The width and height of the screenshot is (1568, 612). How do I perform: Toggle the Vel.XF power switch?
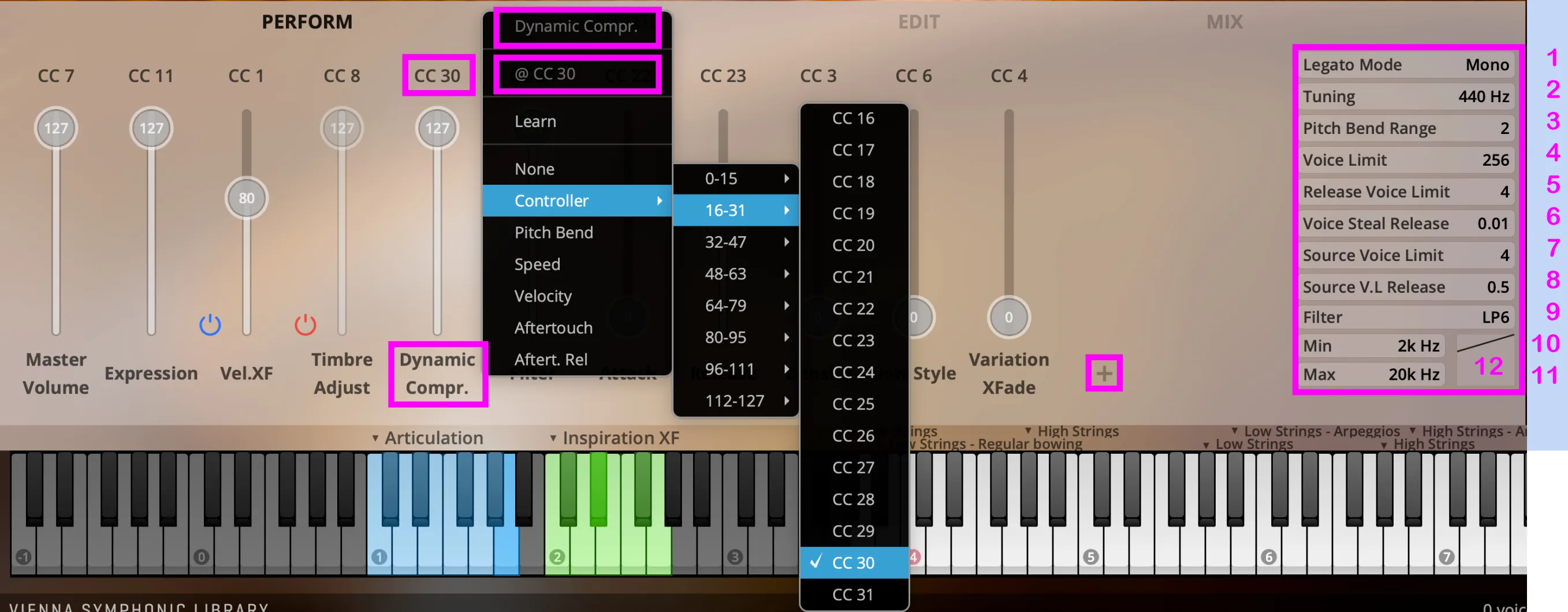(210, 324)
